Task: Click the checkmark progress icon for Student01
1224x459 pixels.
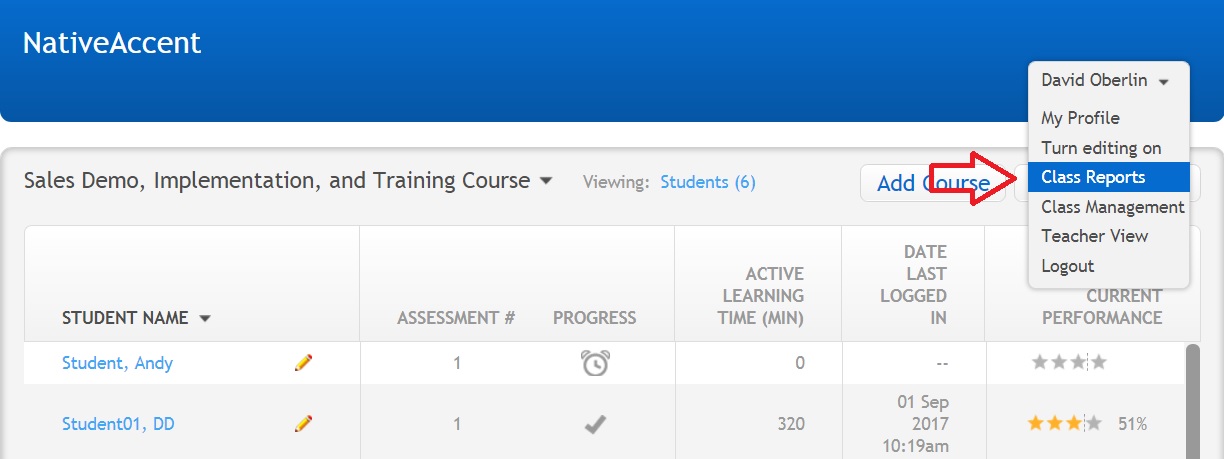Action: 595,424
